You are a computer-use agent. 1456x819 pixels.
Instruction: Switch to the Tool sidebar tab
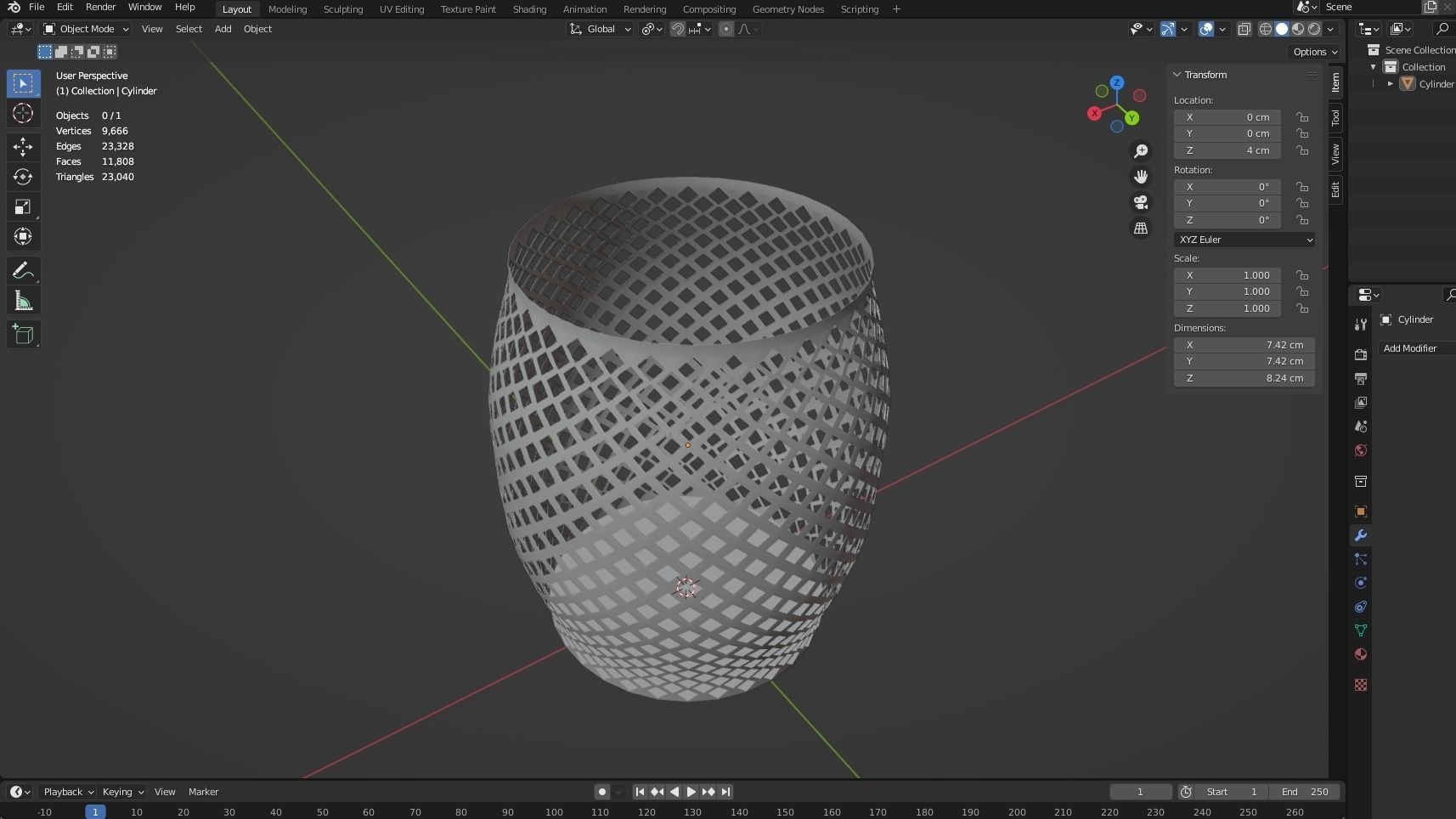(1335, 117)
